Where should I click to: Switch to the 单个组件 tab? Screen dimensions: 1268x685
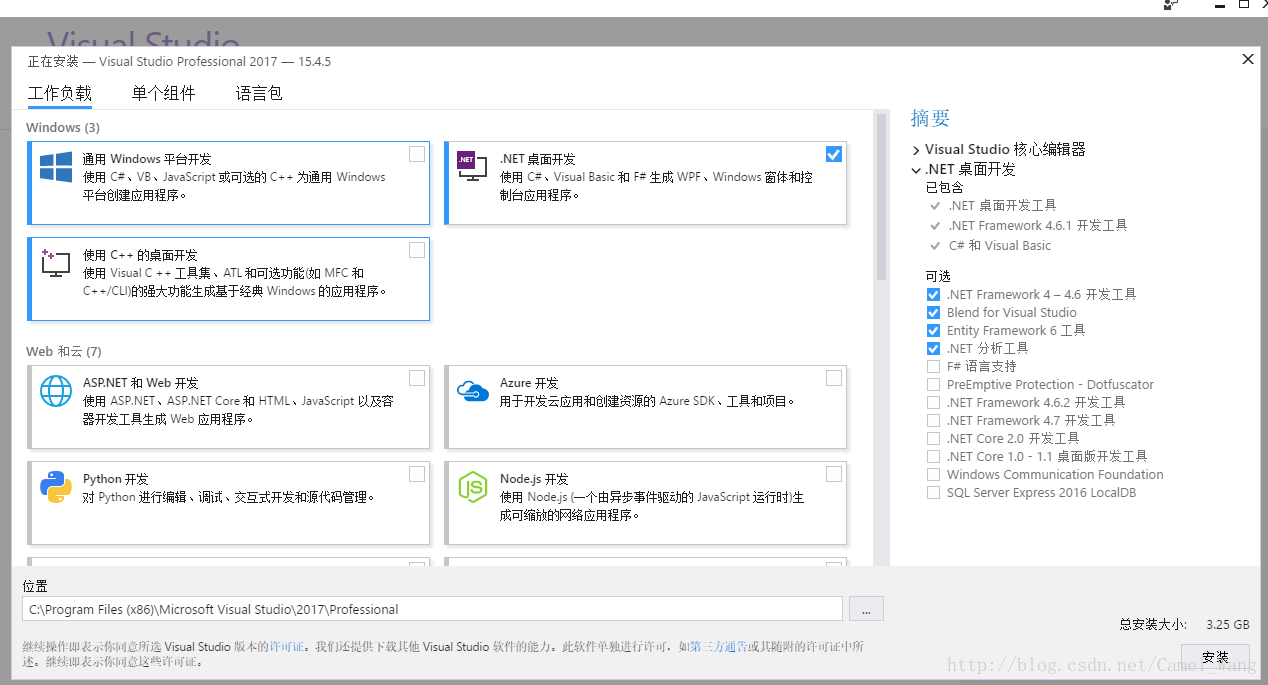(164, 94)
